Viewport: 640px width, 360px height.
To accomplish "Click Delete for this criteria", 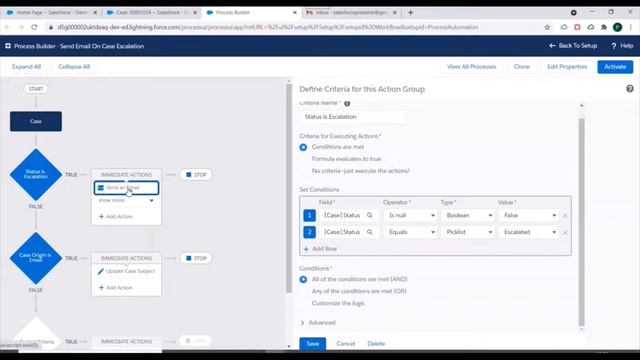I will (376, 344).
